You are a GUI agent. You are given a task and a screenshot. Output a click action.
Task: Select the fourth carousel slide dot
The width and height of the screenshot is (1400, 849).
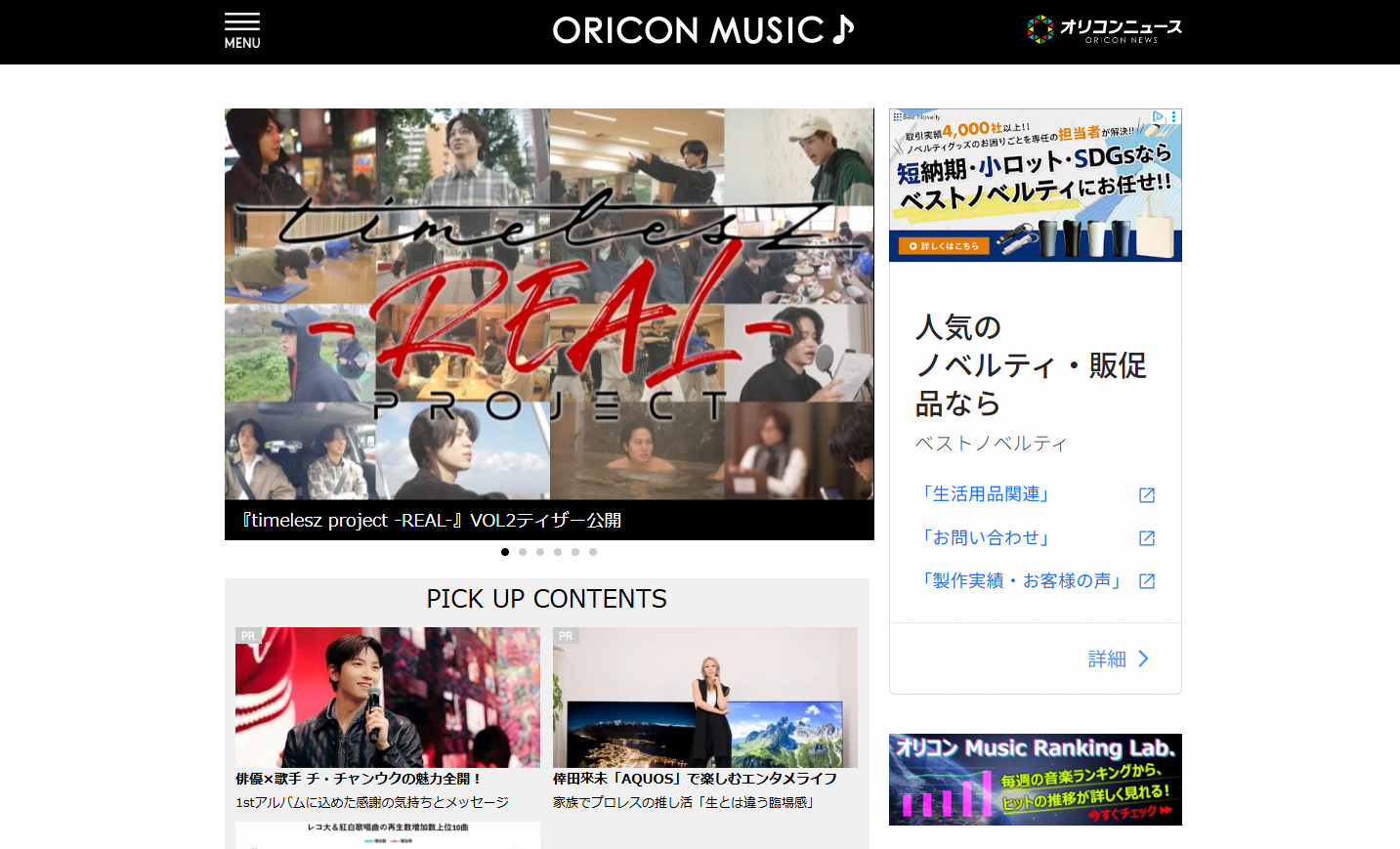558,552
